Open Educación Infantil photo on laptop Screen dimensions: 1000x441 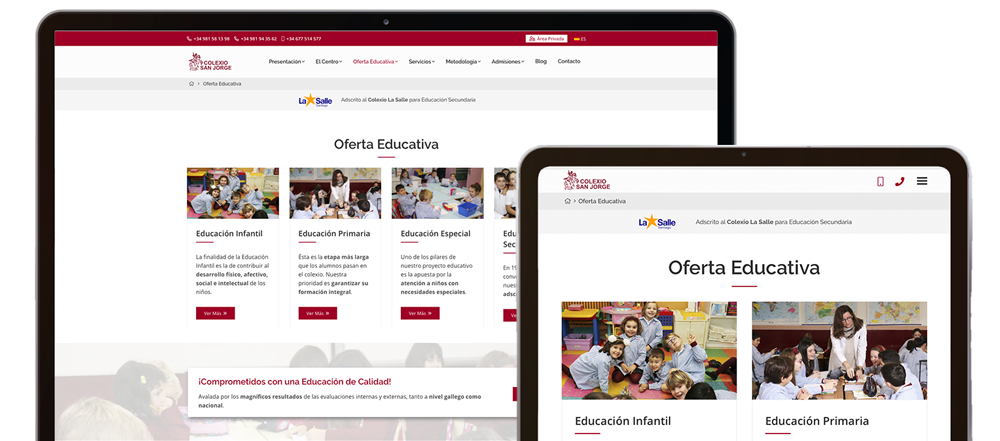coord(233,193)
